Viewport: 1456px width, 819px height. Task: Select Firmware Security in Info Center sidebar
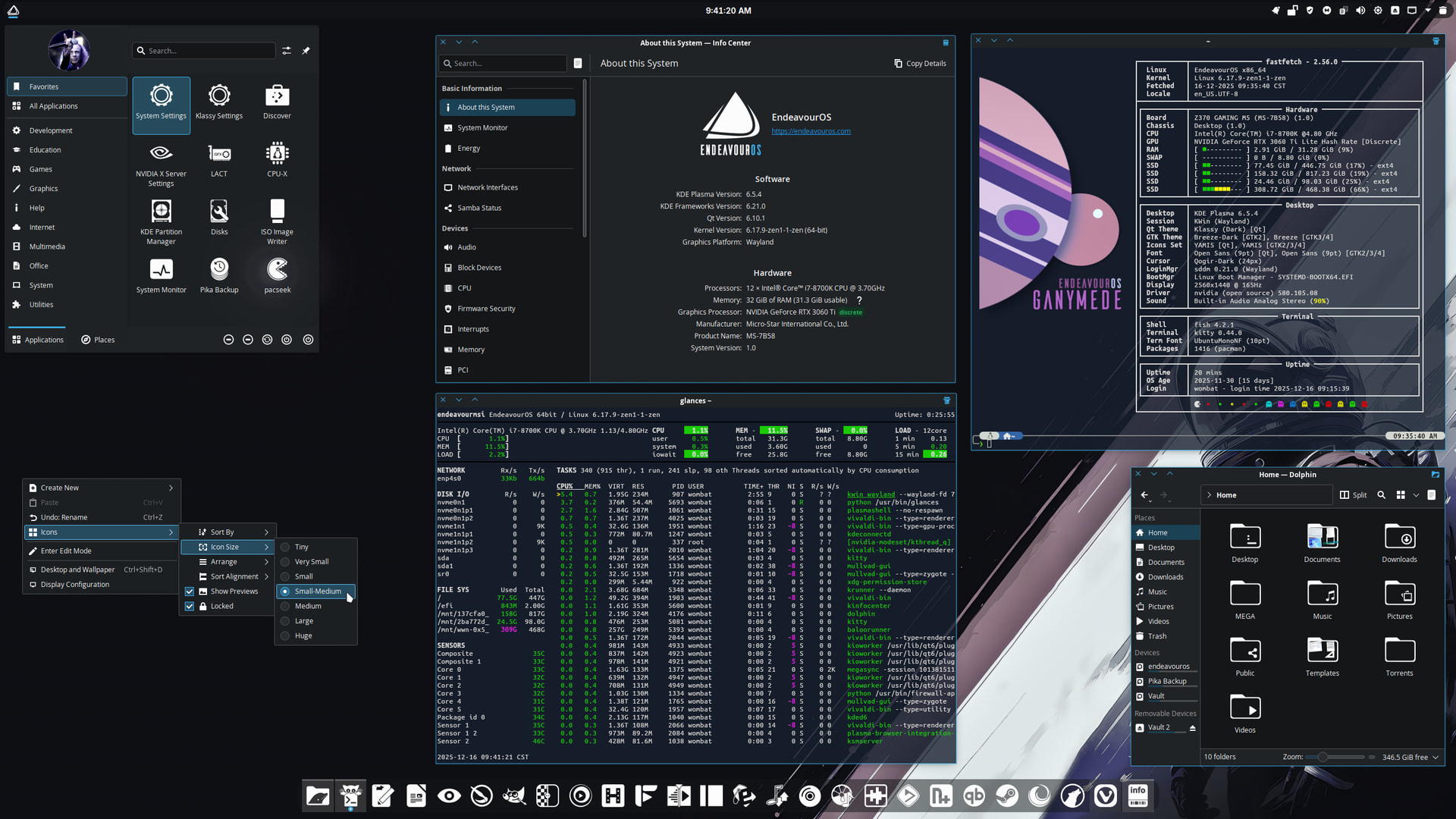pos(486,309)
